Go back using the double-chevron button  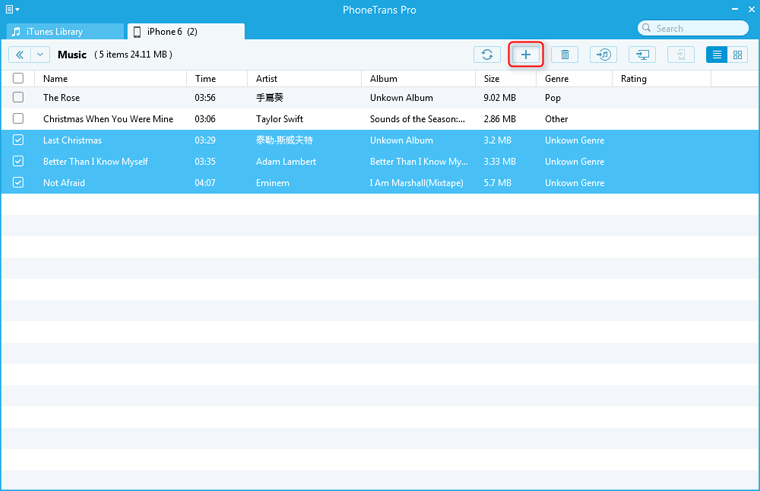[19, 55]
